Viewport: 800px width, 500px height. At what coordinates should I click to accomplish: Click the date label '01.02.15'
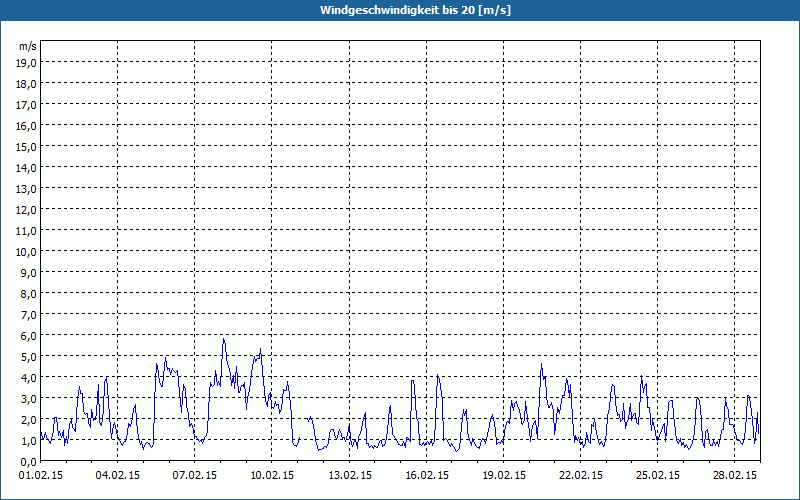pos(41,476)
